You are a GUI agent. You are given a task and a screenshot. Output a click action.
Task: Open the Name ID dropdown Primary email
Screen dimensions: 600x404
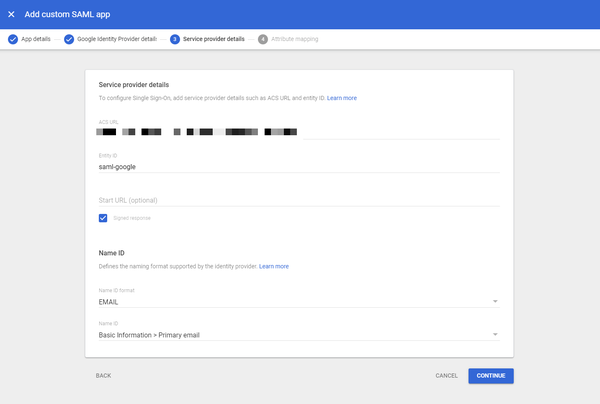coord(299,335)
